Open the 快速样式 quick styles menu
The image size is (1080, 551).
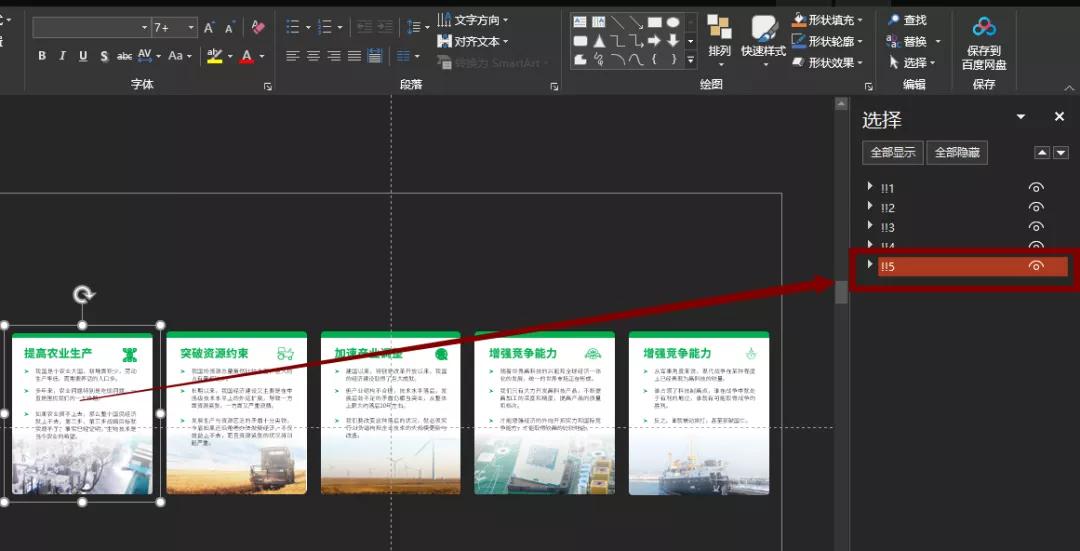coord(763,38)
